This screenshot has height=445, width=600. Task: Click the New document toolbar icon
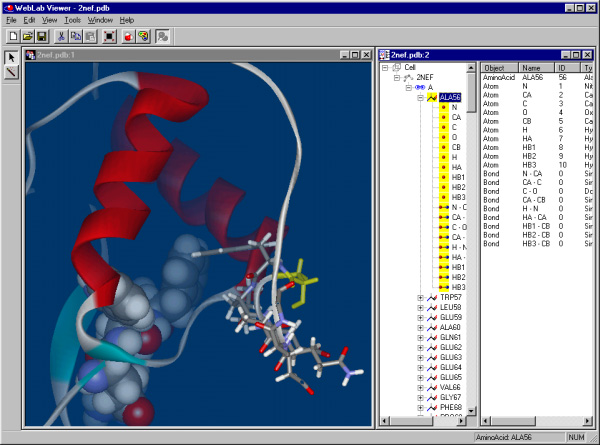tap(13, 36)
